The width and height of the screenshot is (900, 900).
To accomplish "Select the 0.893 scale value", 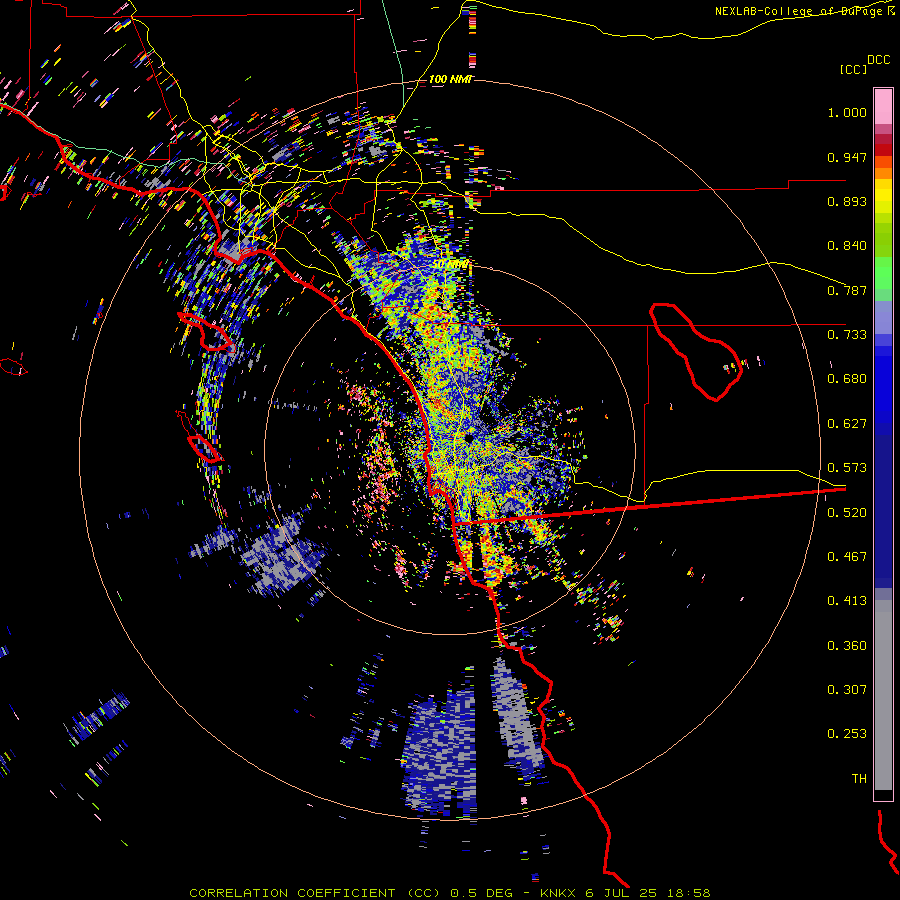I will tap(847, 201).
